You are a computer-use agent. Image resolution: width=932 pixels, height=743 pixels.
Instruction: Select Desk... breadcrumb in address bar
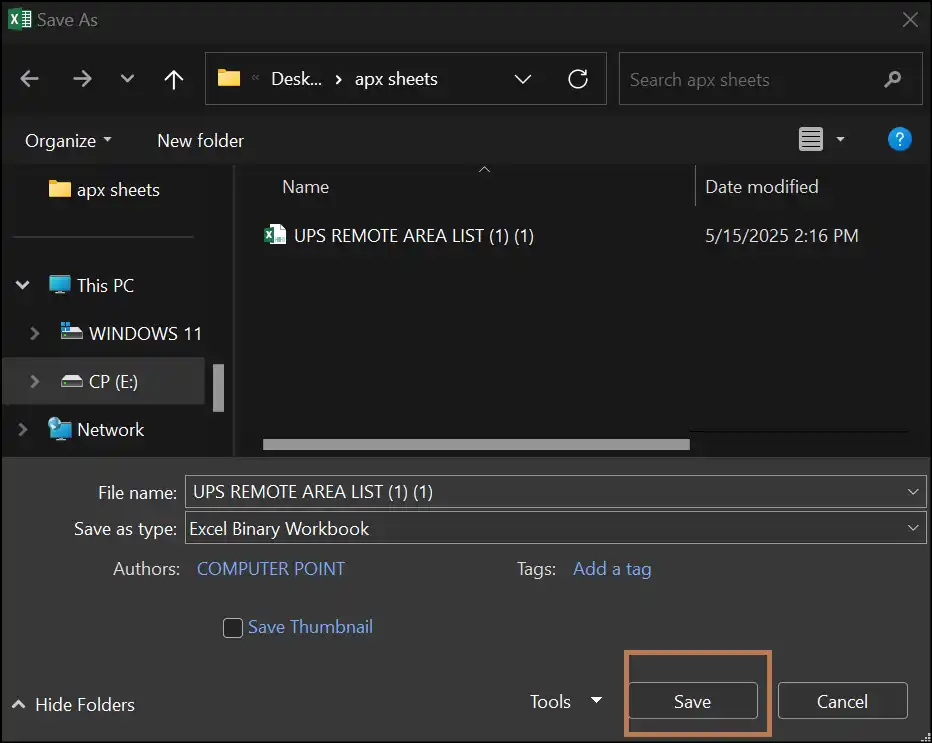296,78
